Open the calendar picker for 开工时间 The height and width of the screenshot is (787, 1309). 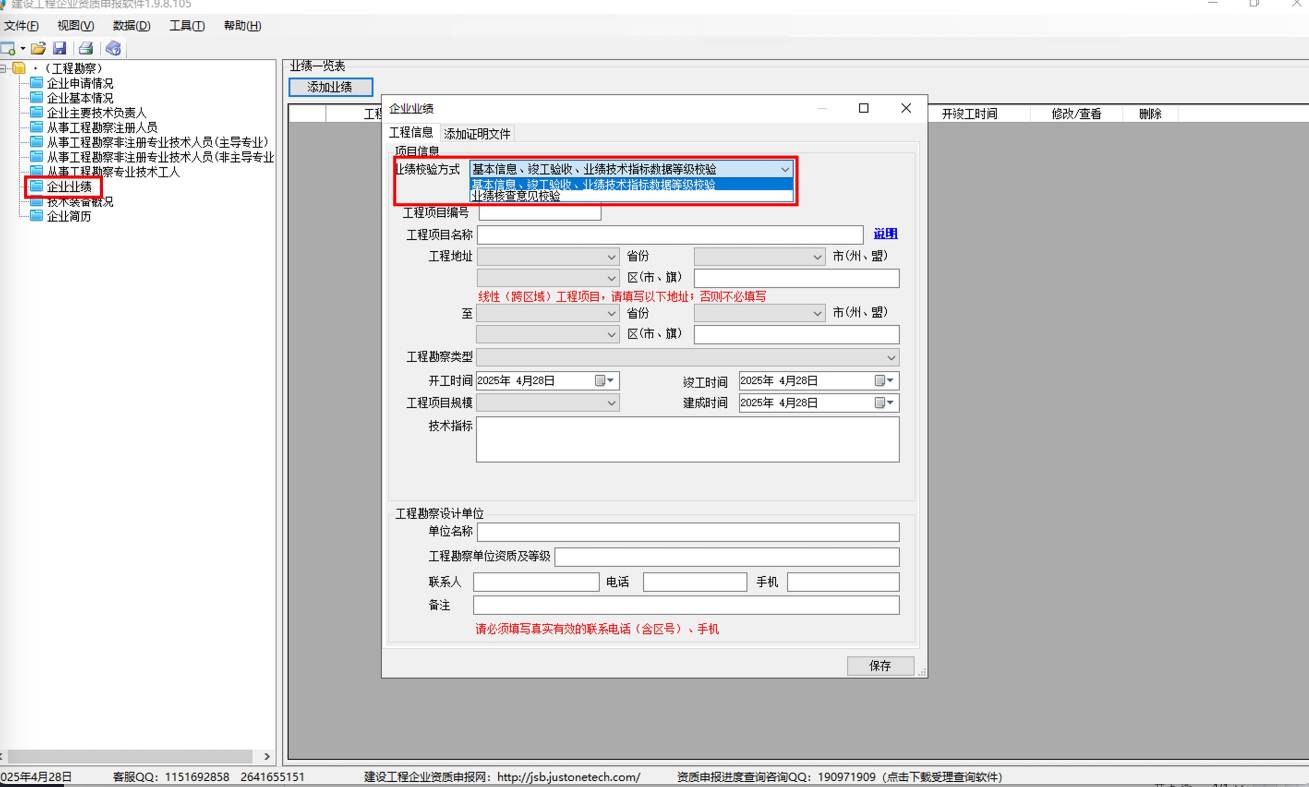(x=606, y=381)
